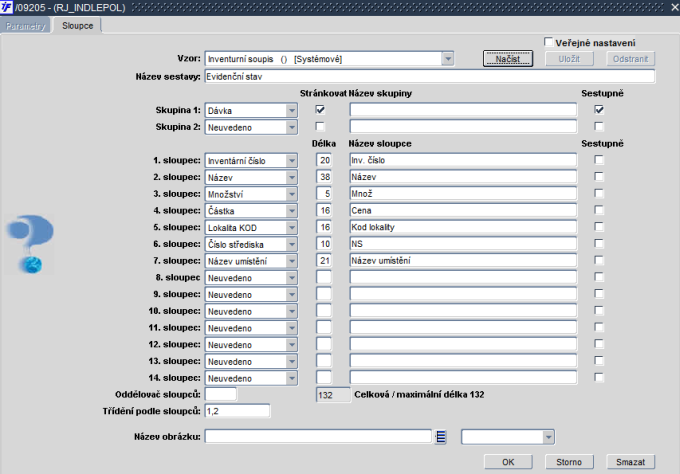Close the window with the X button
Image resolution: width=680 pixels, height=474 pixels.
[x=675, y=7]
